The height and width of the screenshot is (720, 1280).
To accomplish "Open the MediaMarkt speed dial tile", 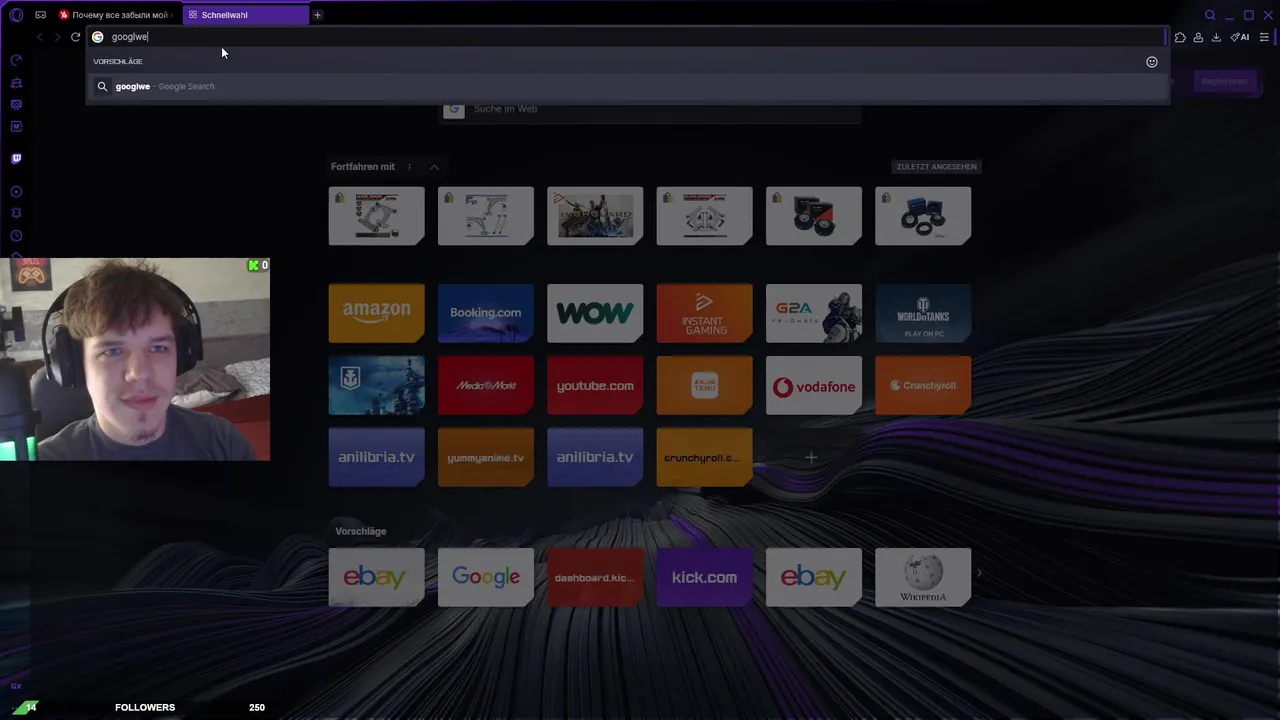I will click(x=485, y=385).
